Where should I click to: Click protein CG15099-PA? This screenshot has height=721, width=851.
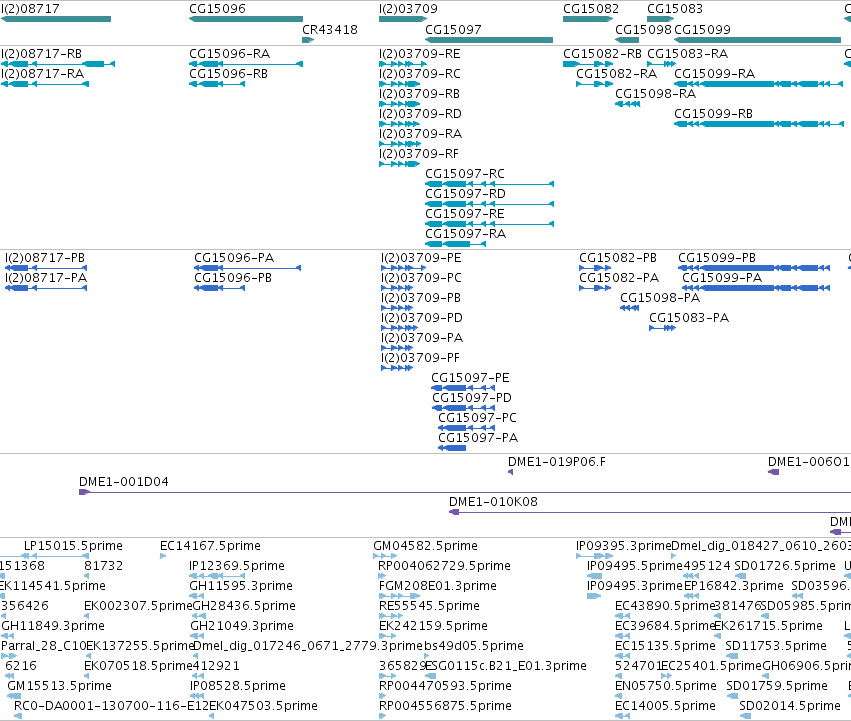coord(756,288)
